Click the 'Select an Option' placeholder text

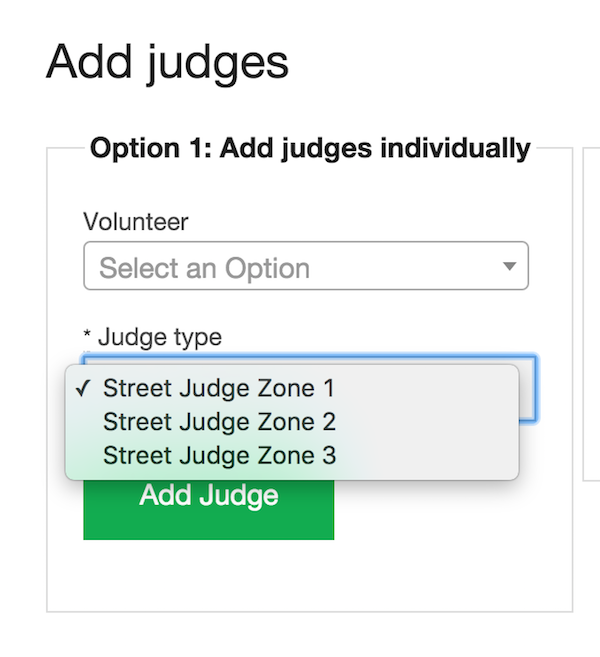[204, 268]
